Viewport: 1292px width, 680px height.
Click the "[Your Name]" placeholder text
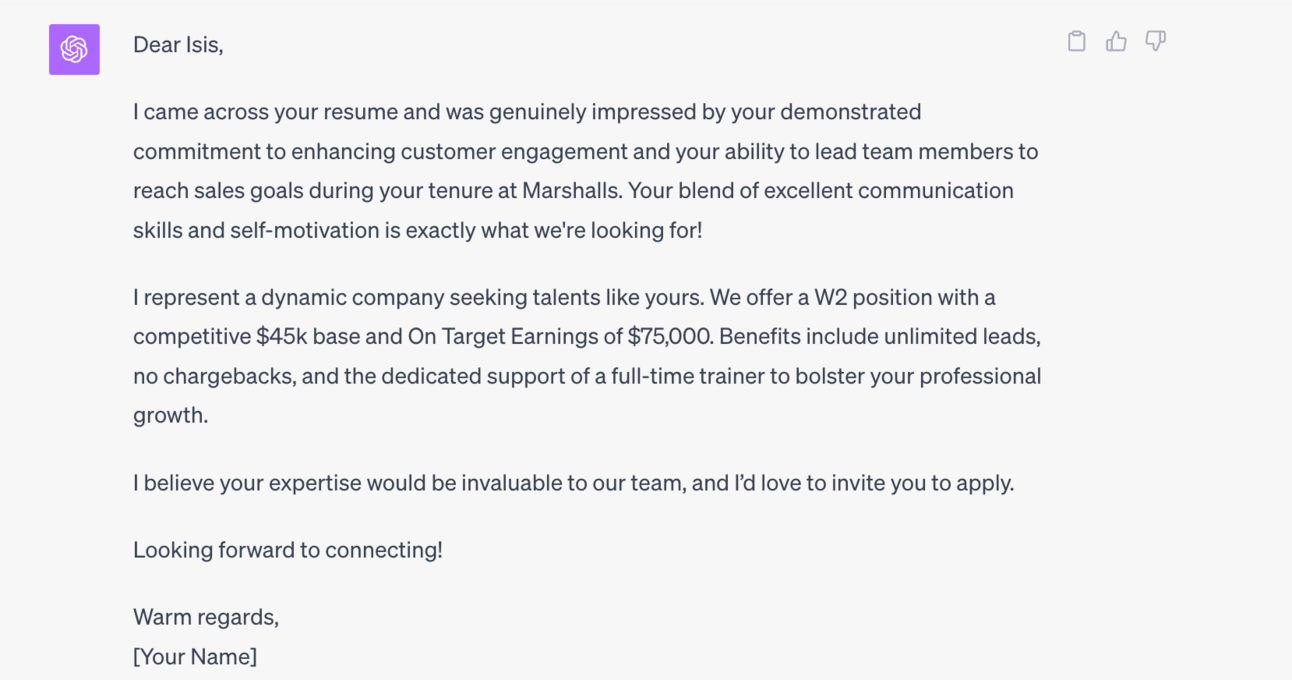point(195,657)
